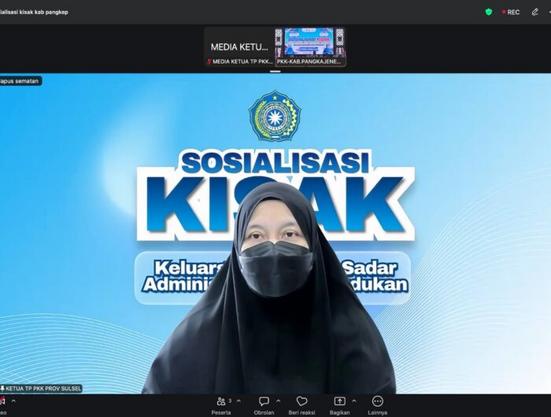Click the Hapus sematan unpin button
Image resolution: width=551 pixels, height=417 pixels.
pos(20,81)
